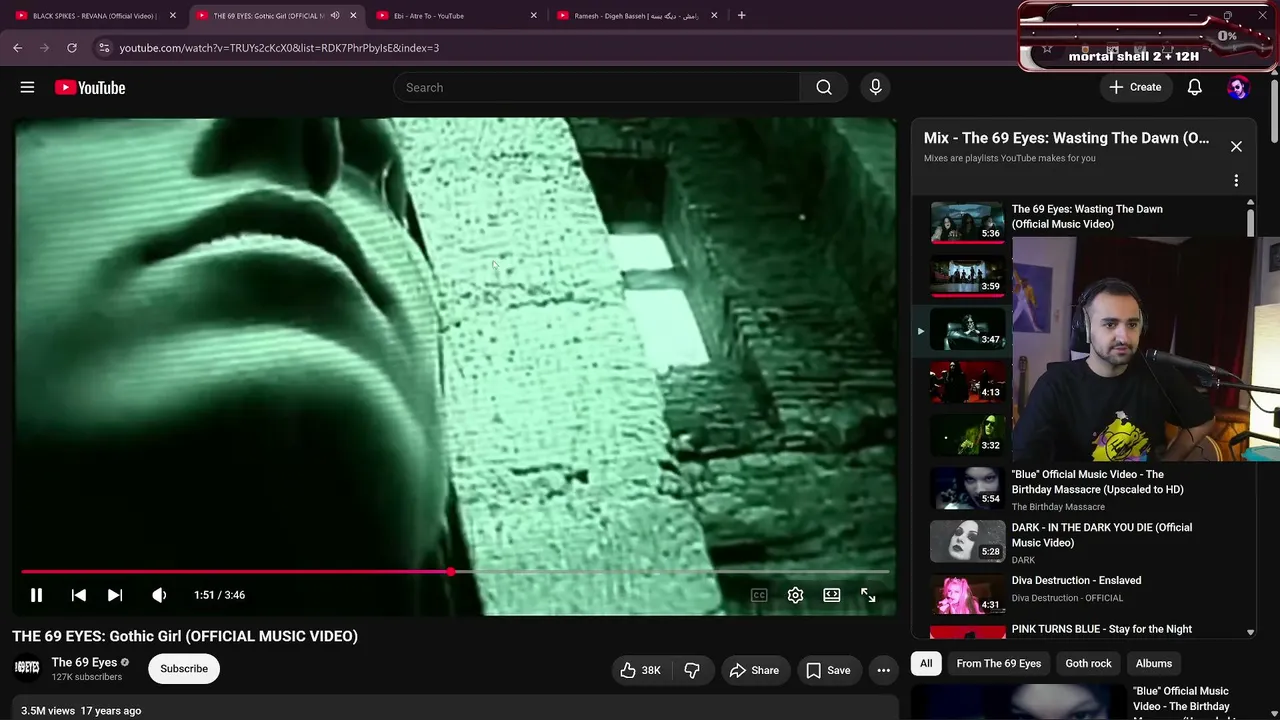Play the Wasting The Dawn 5:36 thumbnail
Viewport: 1280px width, 720px height.
coord(968,223)
